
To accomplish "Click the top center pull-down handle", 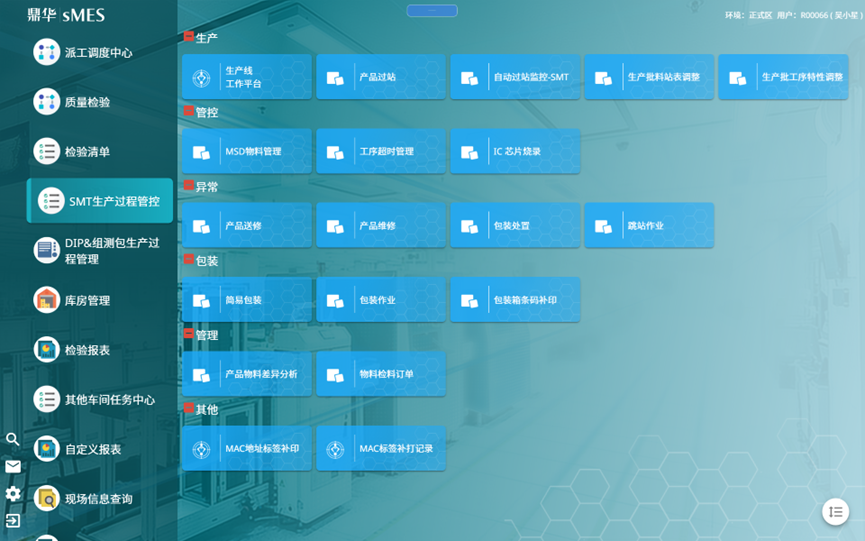I will (432, 11).
